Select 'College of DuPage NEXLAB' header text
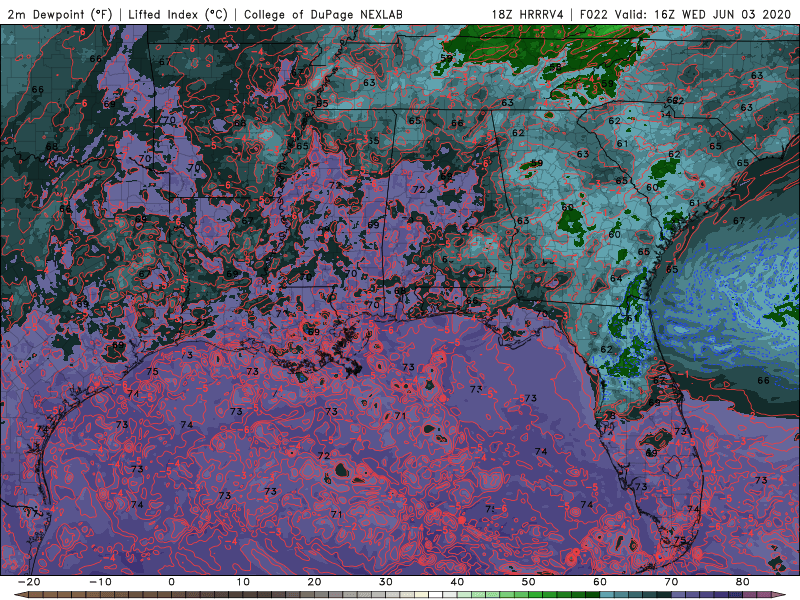800x600 pixels. click(x=323, y=14)
